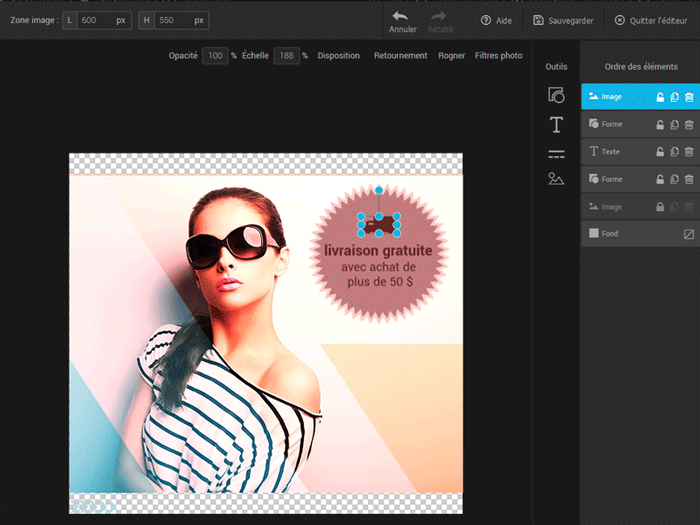Duplicate the selected Image layer
Viewport: 700px width, 525px height.
tap(674, 97)
